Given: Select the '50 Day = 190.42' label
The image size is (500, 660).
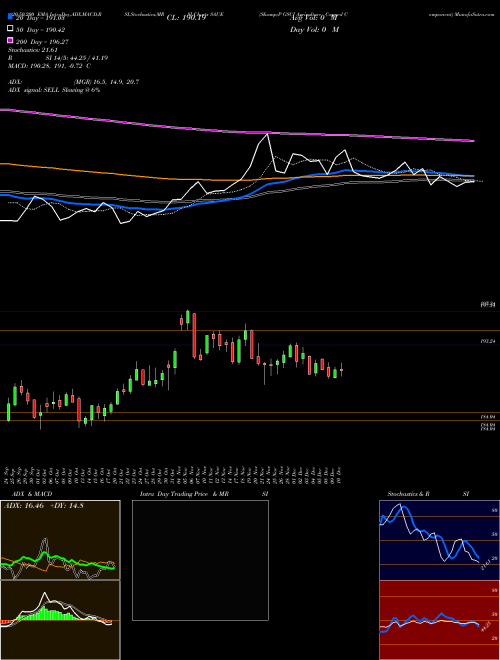Looking at the screenshot, I should 40,30.
